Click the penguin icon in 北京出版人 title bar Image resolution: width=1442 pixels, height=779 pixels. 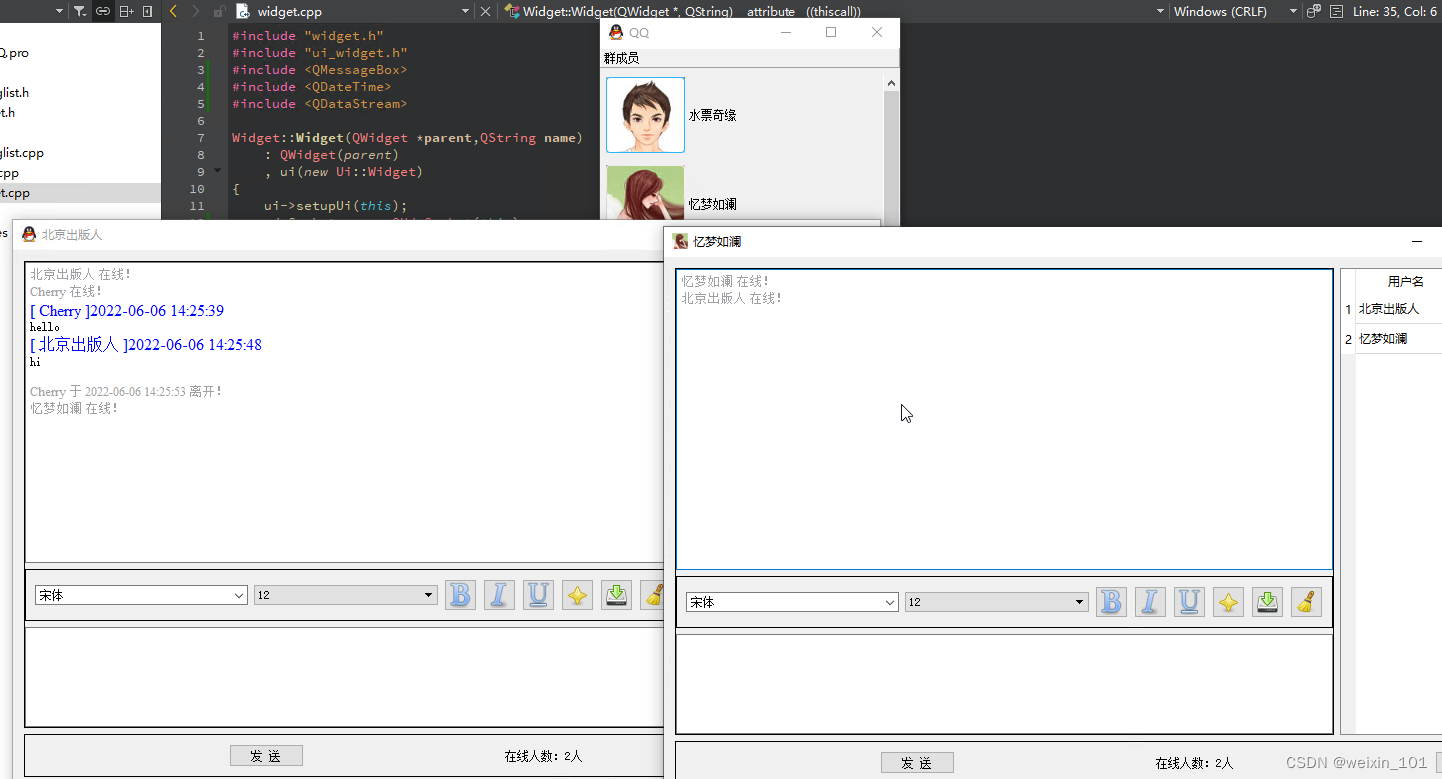click(x=29, y=234)
